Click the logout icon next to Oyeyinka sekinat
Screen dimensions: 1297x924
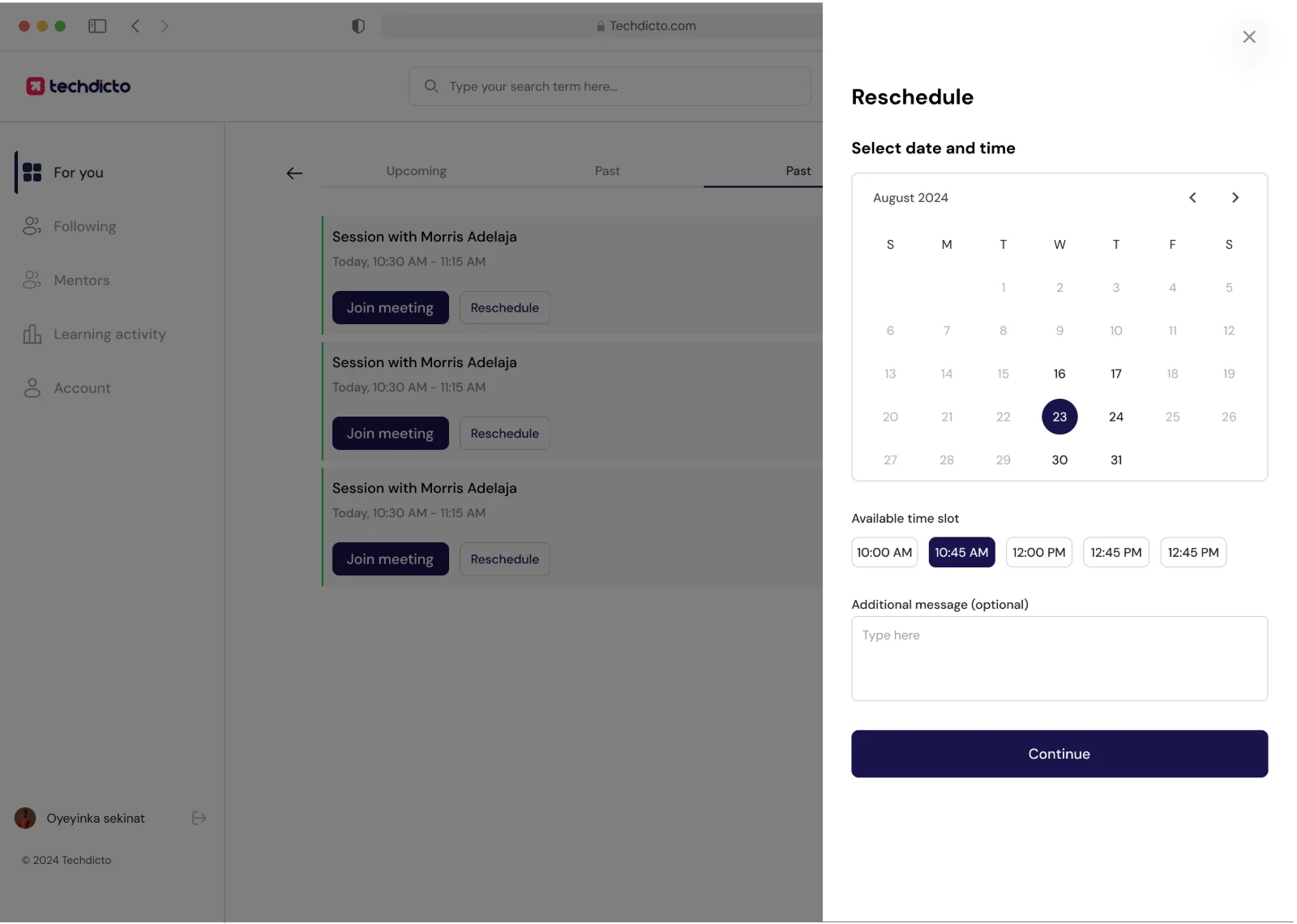pos(199,818)
